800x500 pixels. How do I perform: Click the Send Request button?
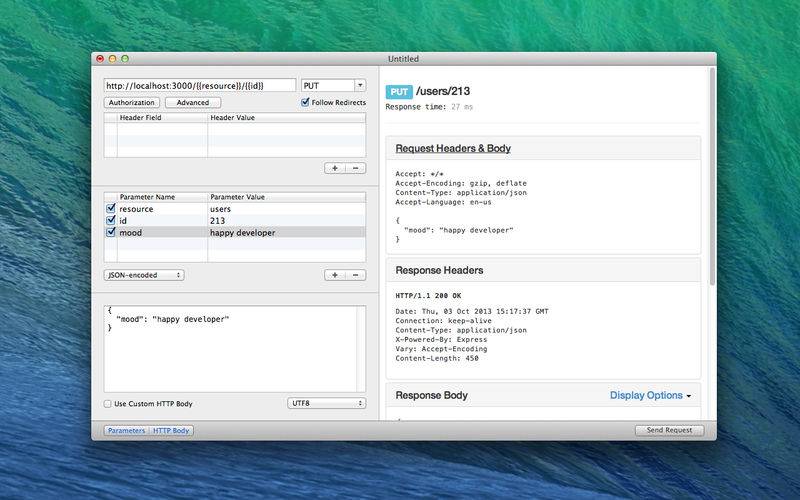(669, 430)
